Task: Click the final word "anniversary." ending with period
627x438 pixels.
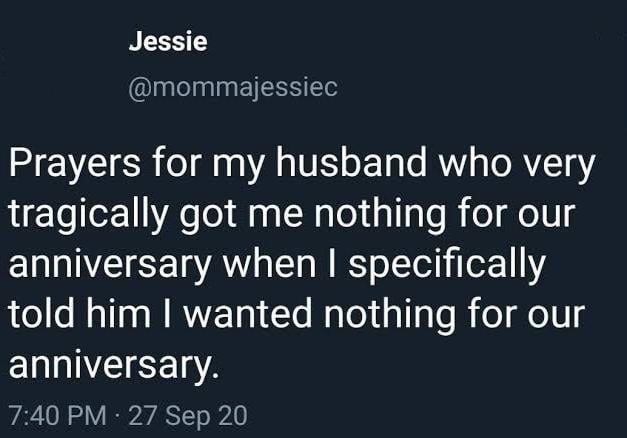Action: [x=114, y=364]
